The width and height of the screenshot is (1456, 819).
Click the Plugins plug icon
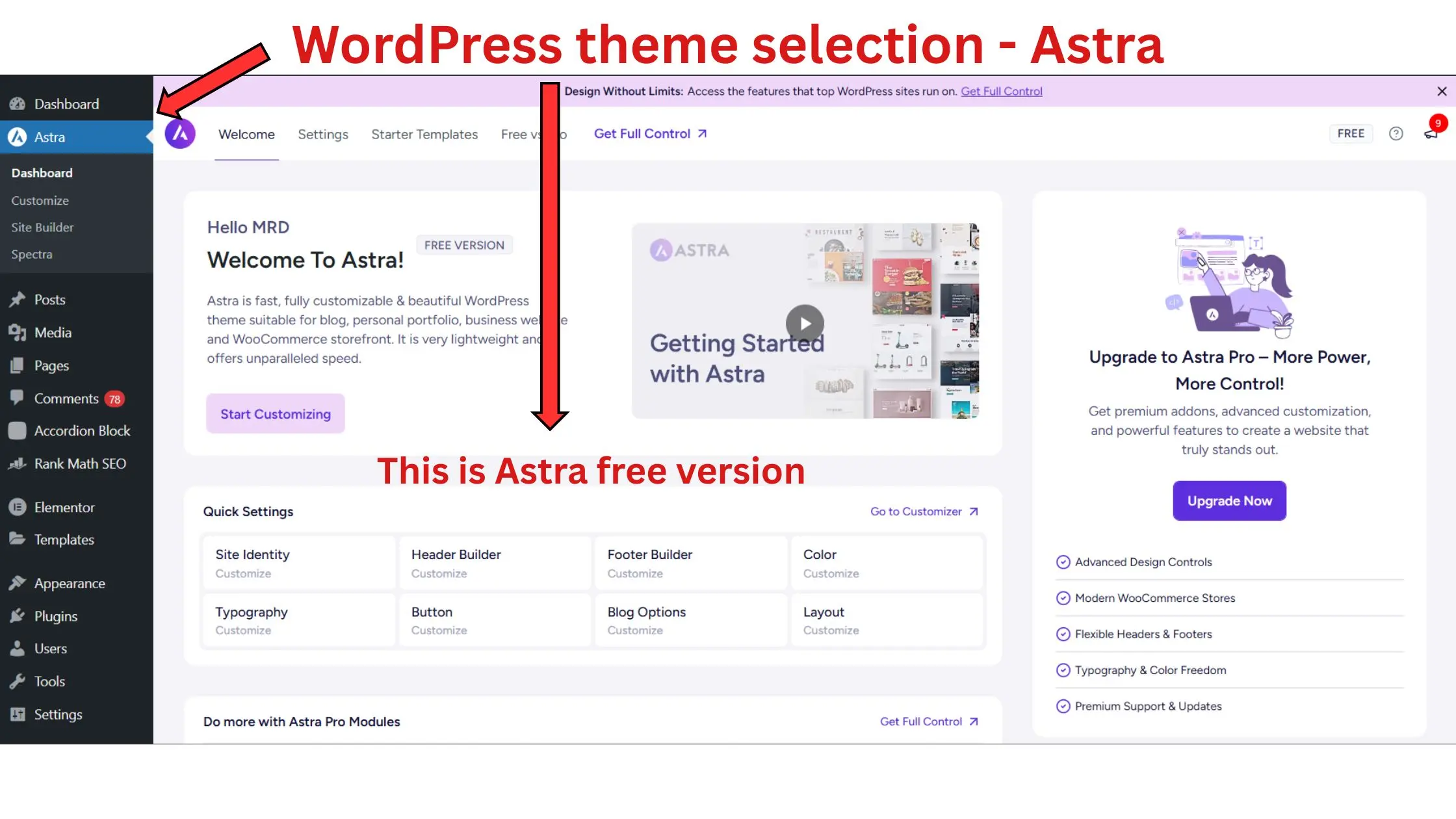(x=18, y=616)
